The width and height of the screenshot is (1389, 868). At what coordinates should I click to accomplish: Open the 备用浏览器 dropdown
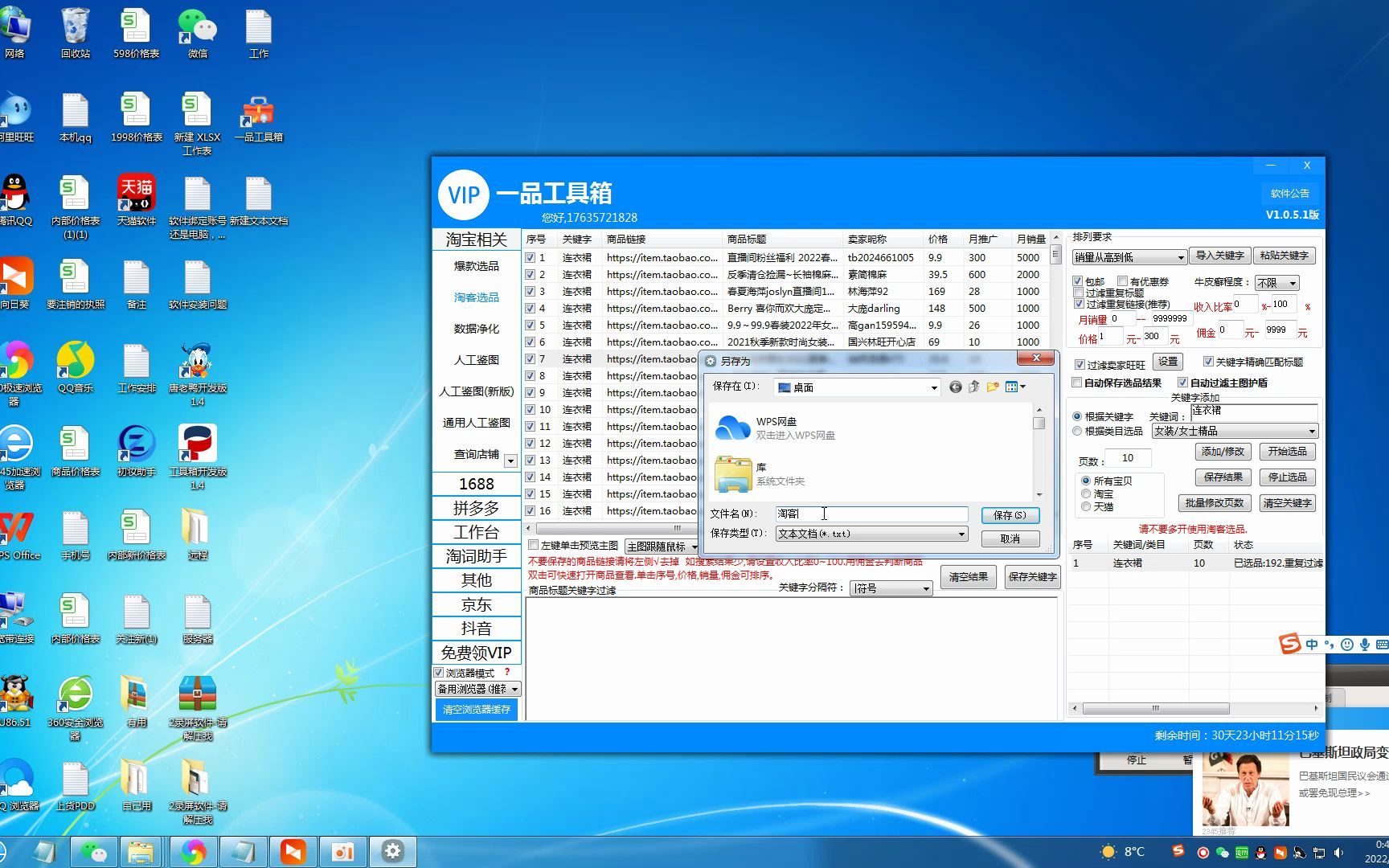tap(477, 690)
